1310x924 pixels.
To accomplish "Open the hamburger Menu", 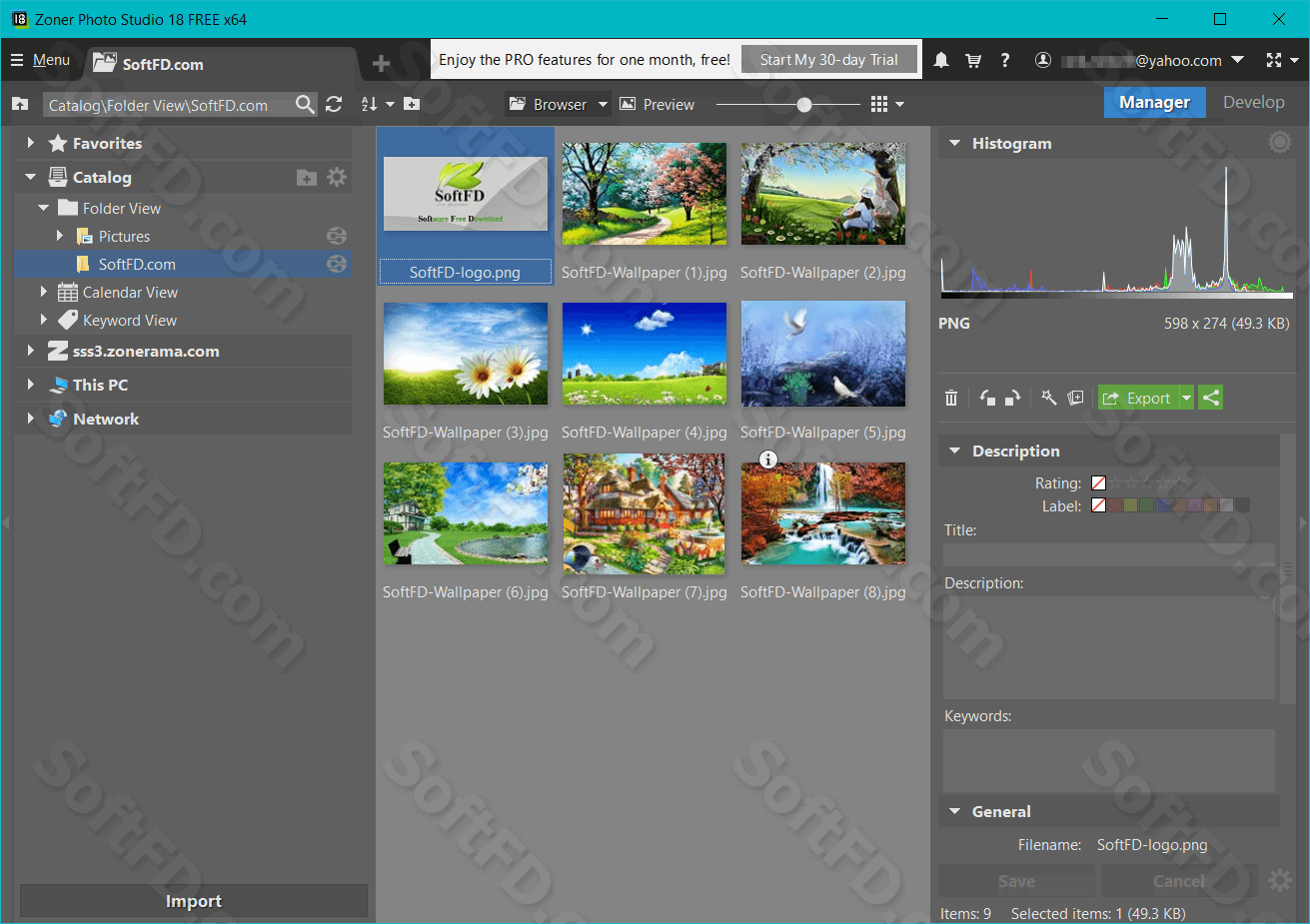I will click(x=40, y=60).
